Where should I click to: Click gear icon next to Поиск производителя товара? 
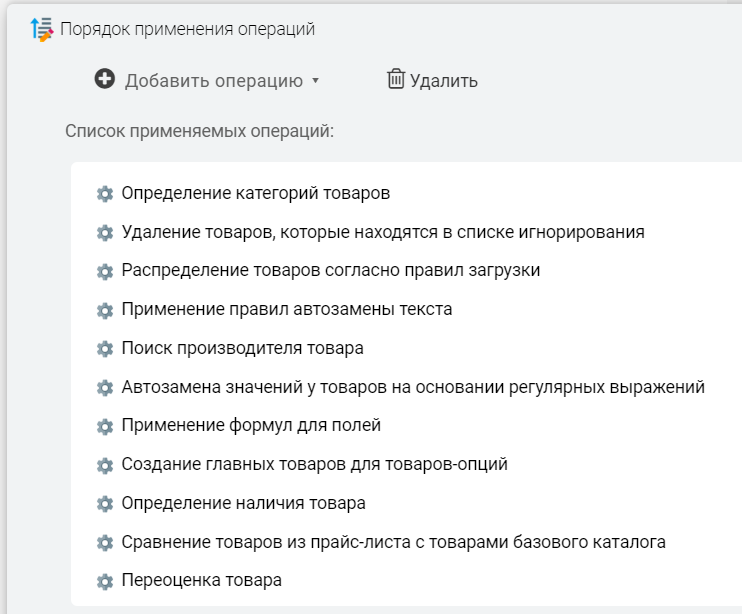(104, 349)
